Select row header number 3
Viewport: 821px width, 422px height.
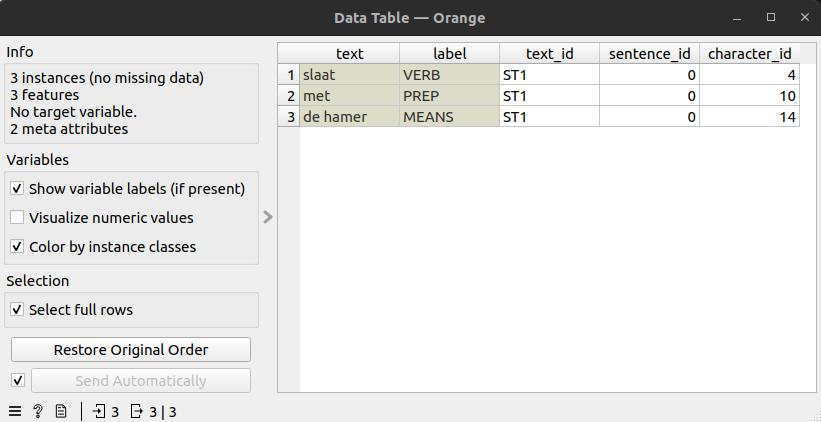289,116
